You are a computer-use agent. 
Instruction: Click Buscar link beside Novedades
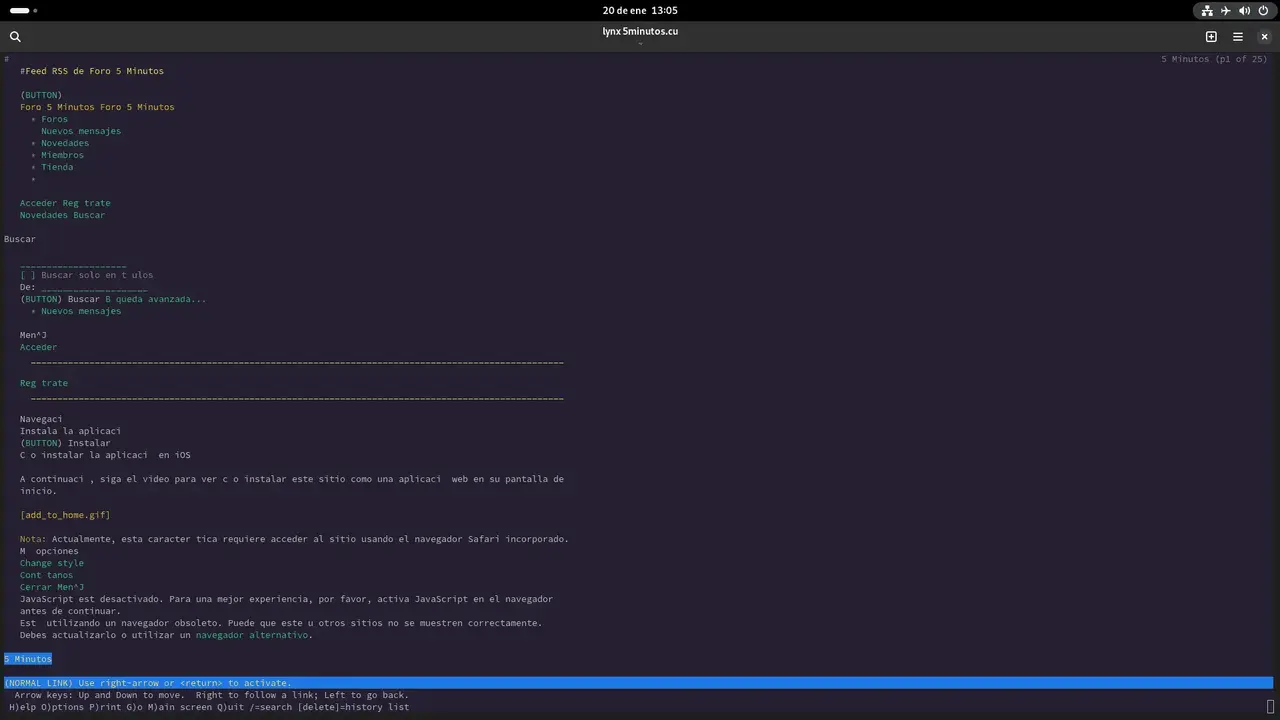[x=89, y=215]
